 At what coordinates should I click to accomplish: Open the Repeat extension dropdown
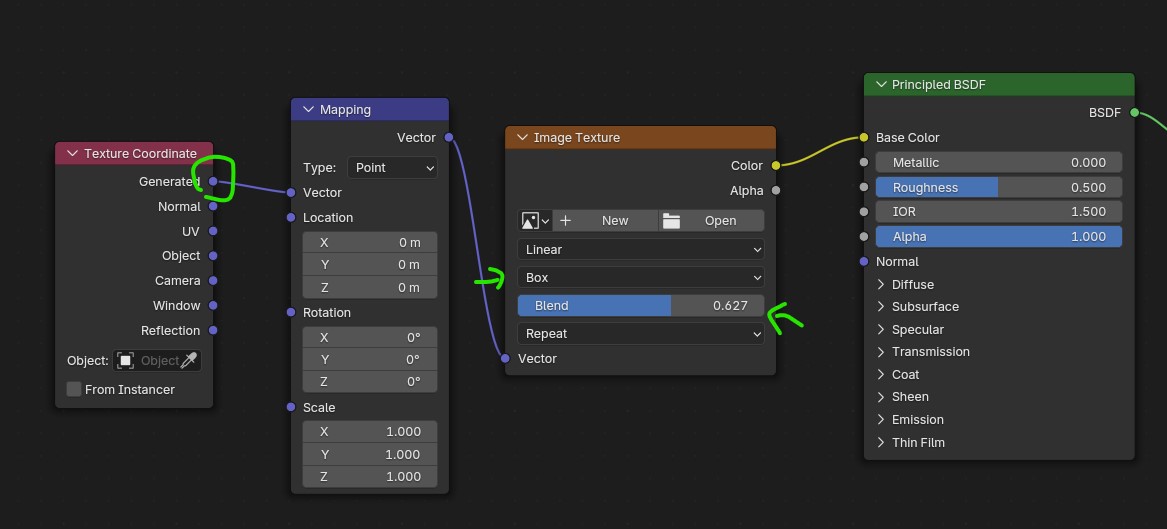(641, 333)
